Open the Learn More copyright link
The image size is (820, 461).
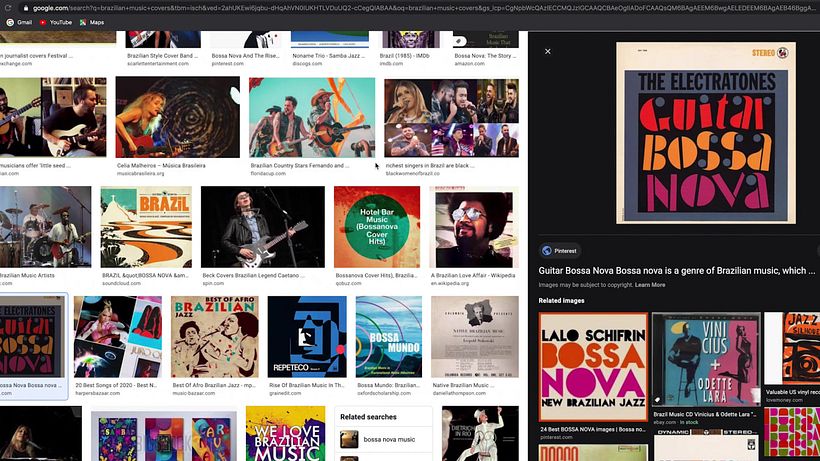click(650, 285)
